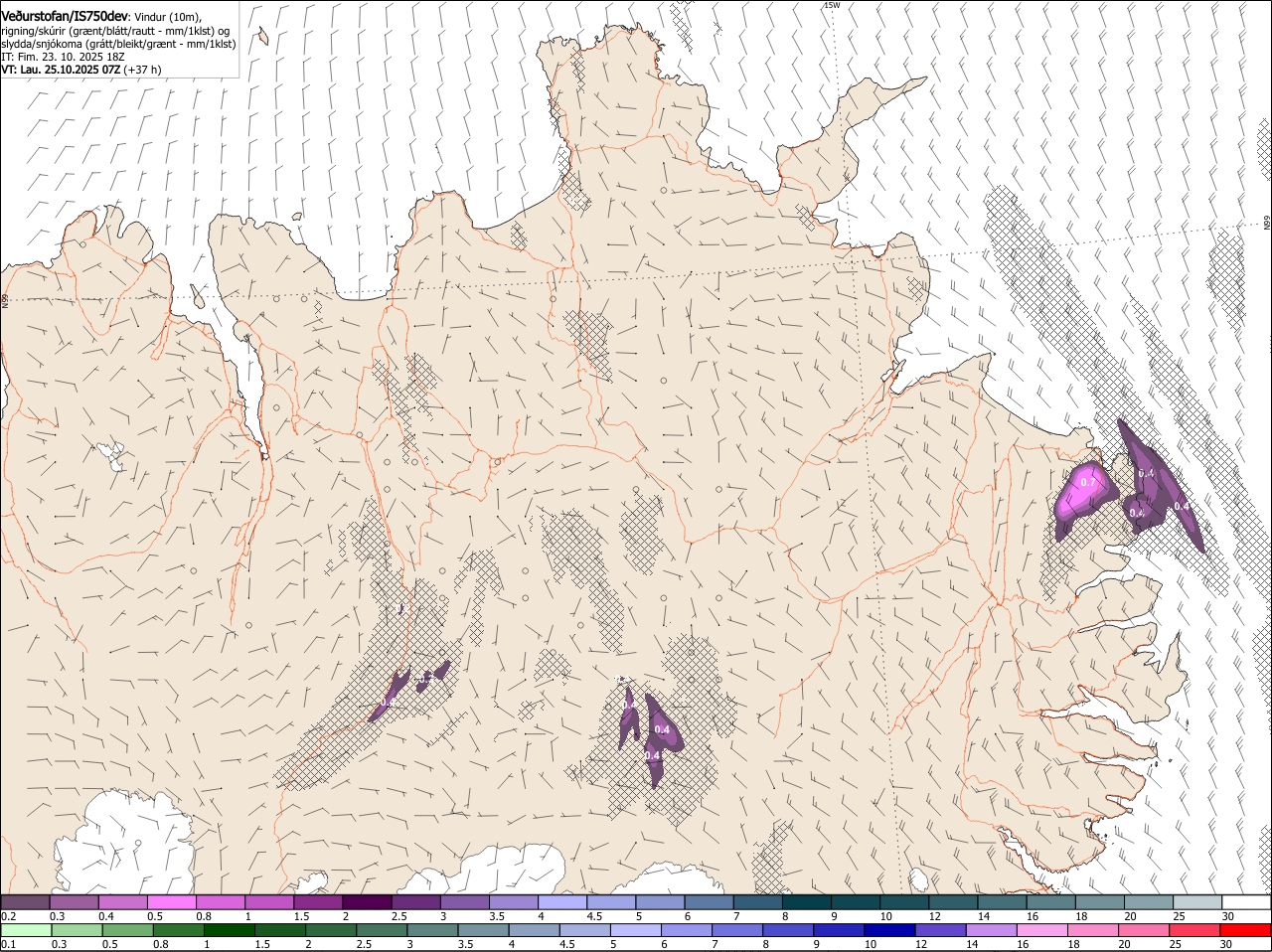Pick the upper legend swatch between 4 and 4.5
Screen dimensions: 1272x952
point(561,901)
